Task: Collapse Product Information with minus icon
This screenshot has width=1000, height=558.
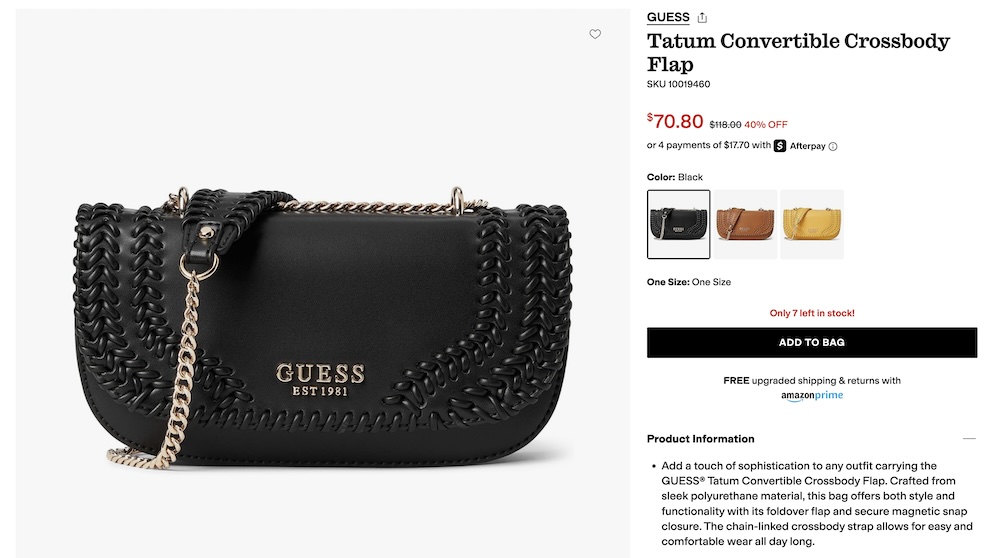Action: tap(969, 439)
